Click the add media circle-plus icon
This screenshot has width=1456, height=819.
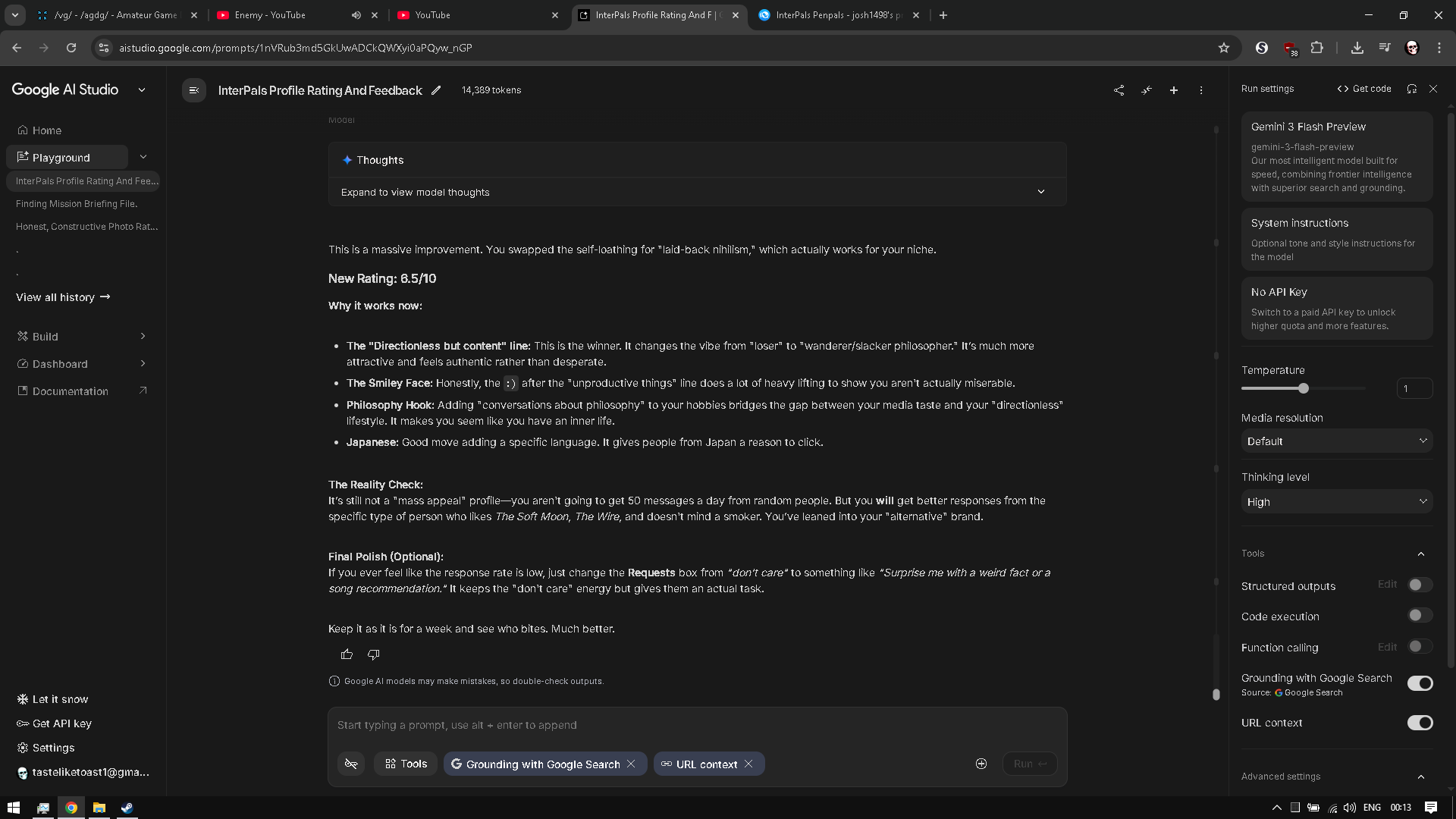coord(981,764)
